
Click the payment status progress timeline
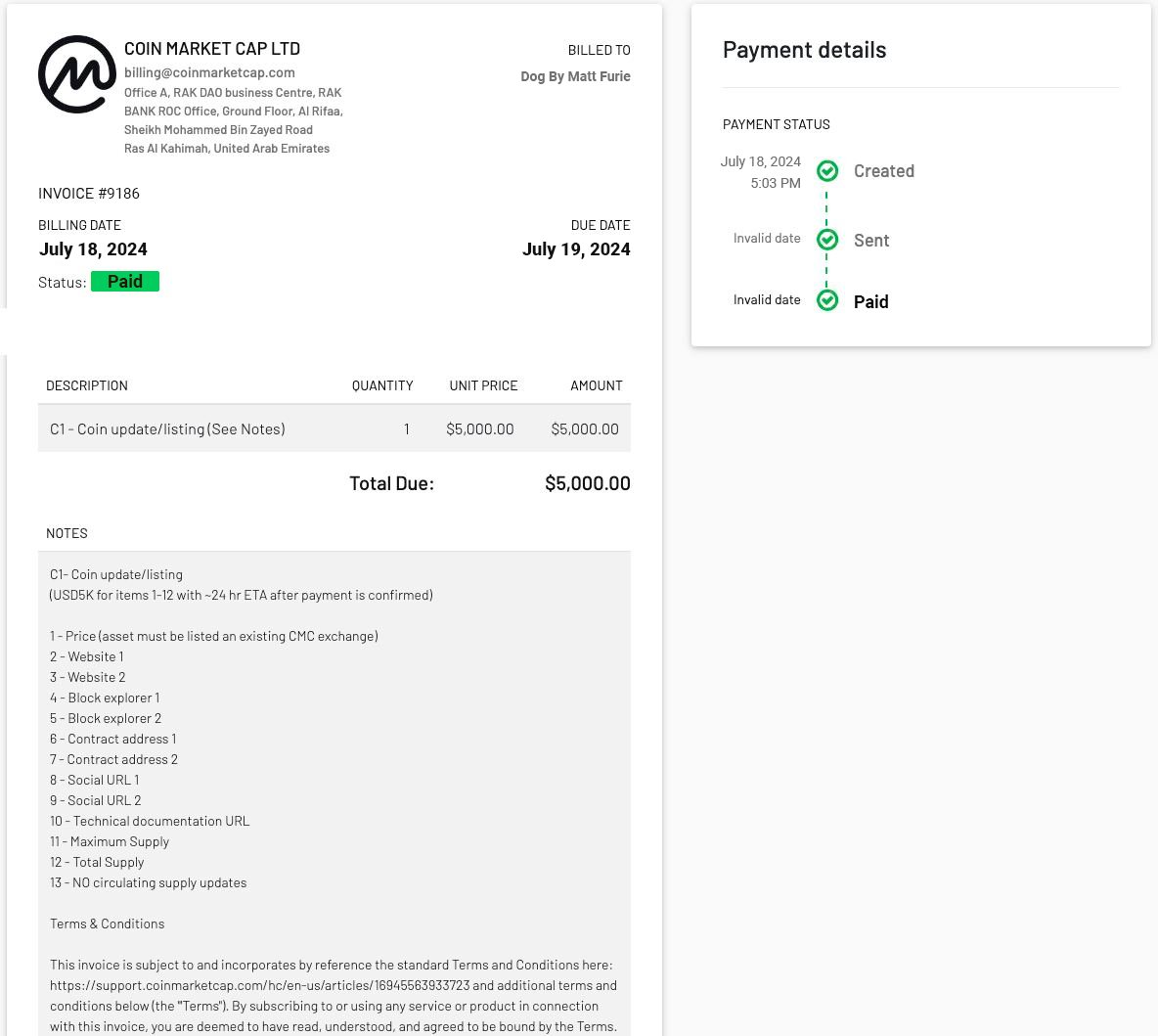click(x=826, y=235)
